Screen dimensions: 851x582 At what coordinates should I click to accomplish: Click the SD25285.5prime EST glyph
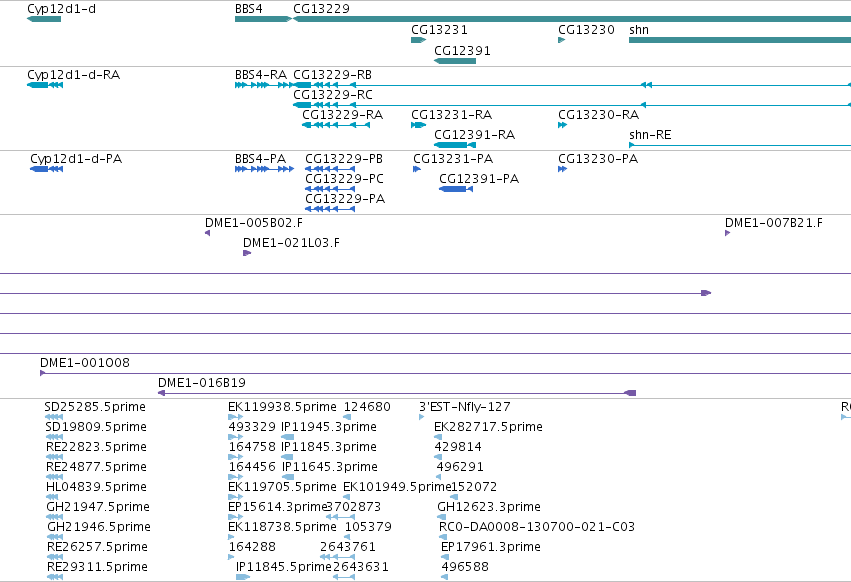(54, 417)
